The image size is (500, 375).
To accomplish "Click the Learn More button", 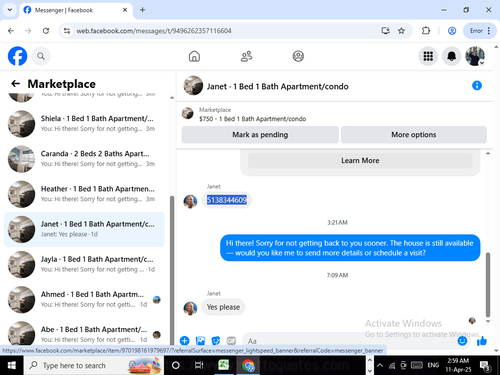I will [x=360, y=160].
